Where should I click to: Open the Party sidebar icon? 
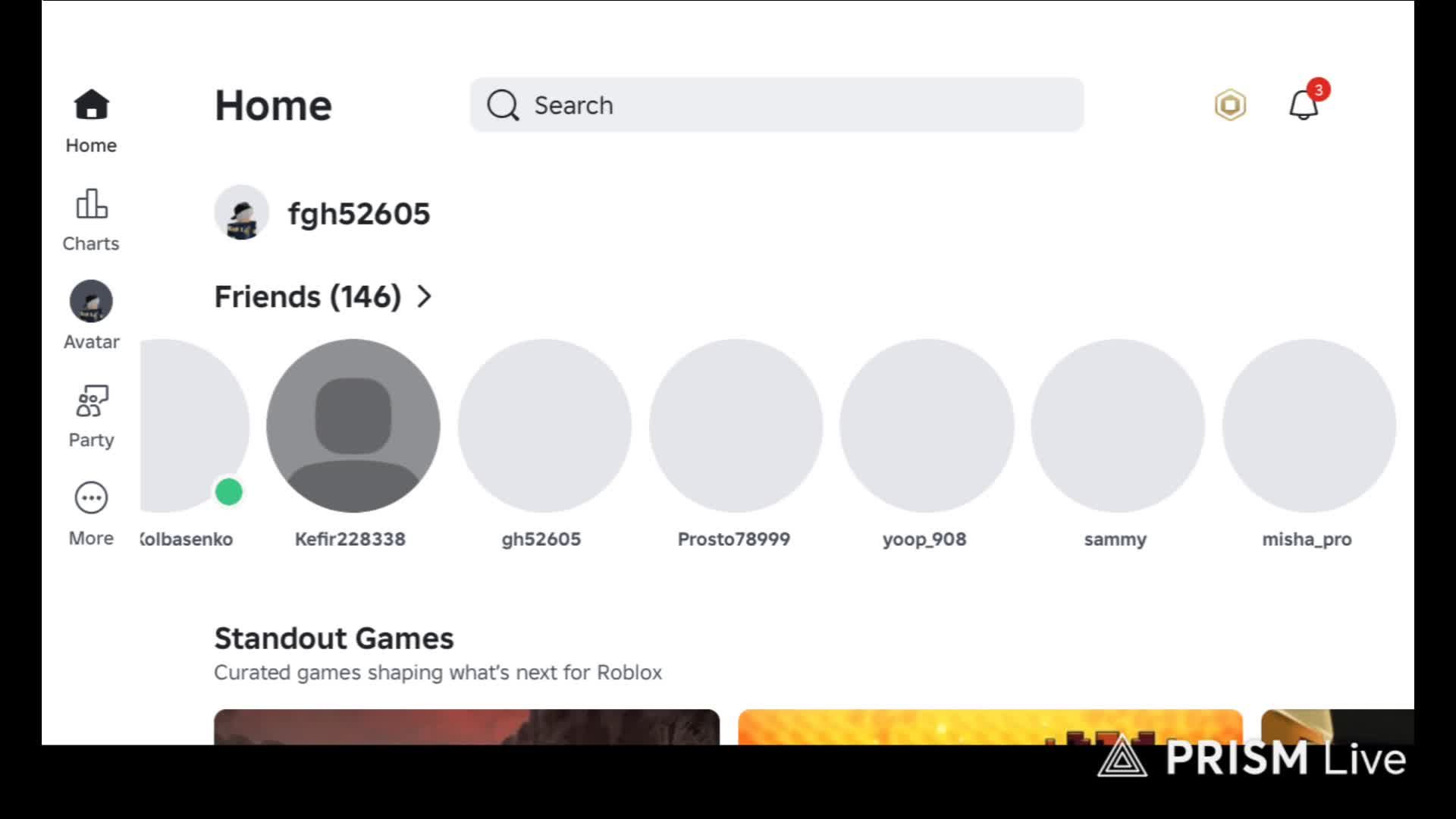91,400
